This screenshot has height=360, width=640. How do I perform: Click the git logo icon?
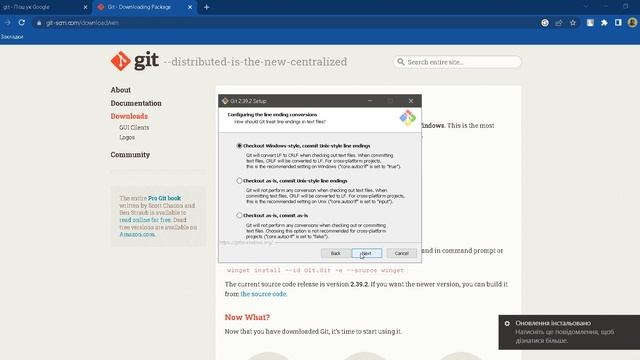click(120, 61)
